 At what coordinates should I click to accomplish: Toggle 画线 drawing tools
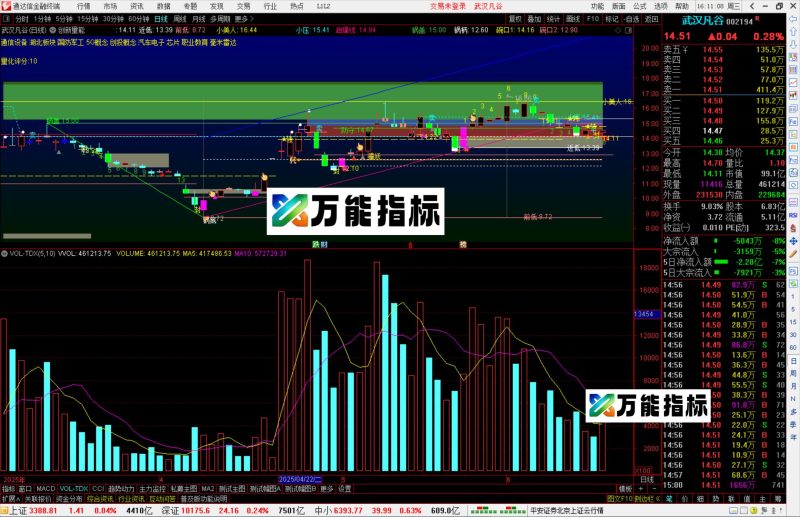pos(573,19)
